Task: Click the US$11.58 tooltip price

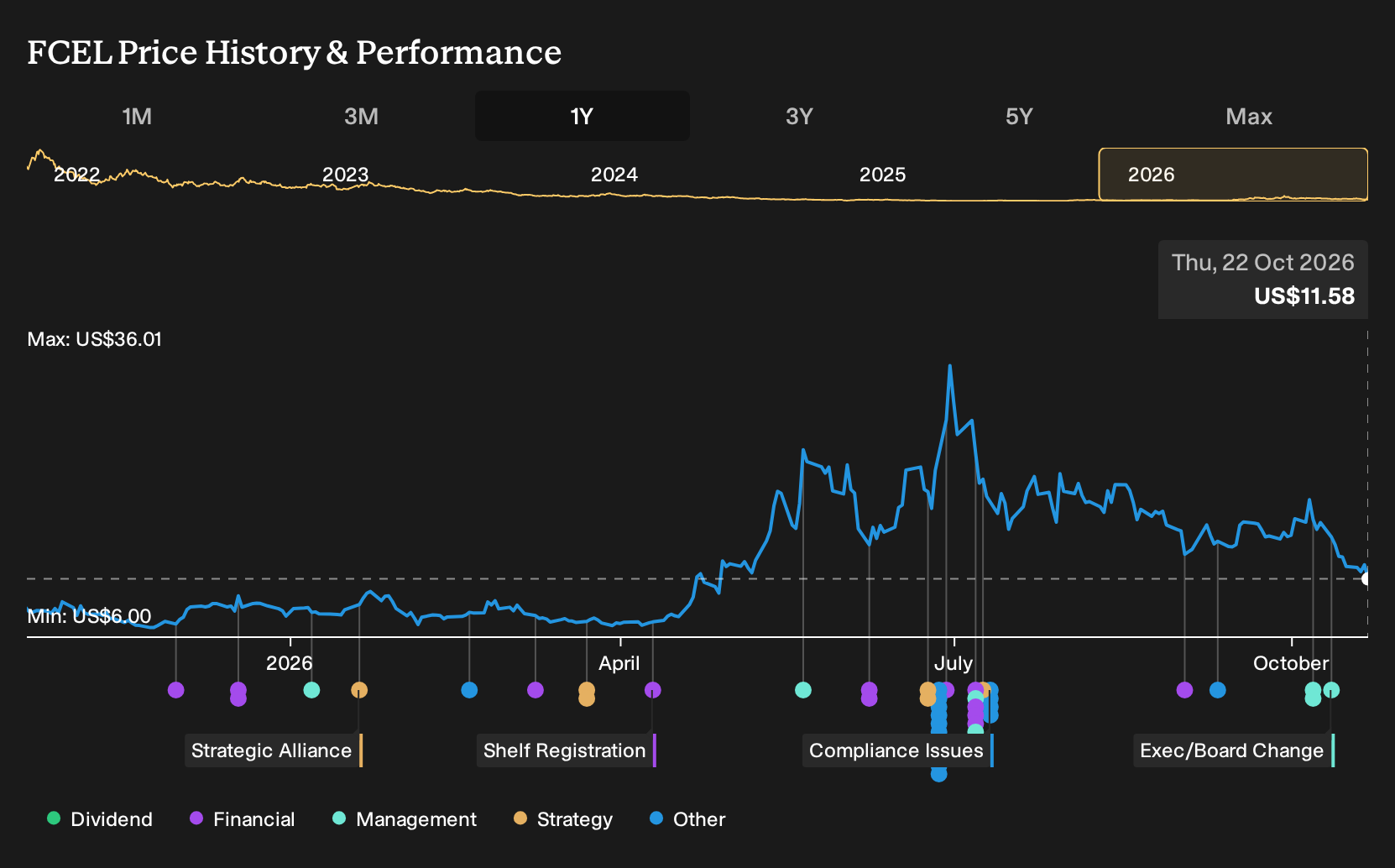Action: tap(1304, 296)
